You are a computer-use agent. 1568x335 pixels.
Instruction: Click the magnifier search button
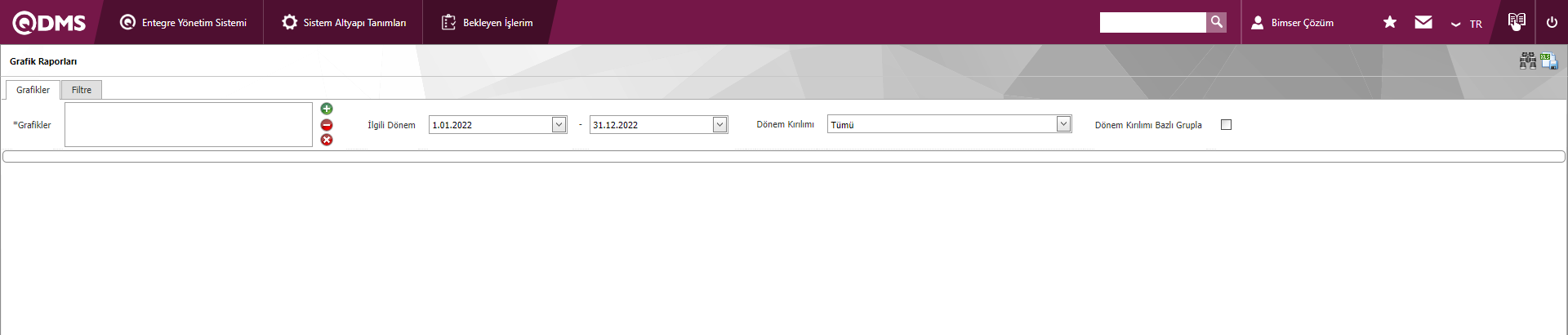click(x=1216, y=22)
